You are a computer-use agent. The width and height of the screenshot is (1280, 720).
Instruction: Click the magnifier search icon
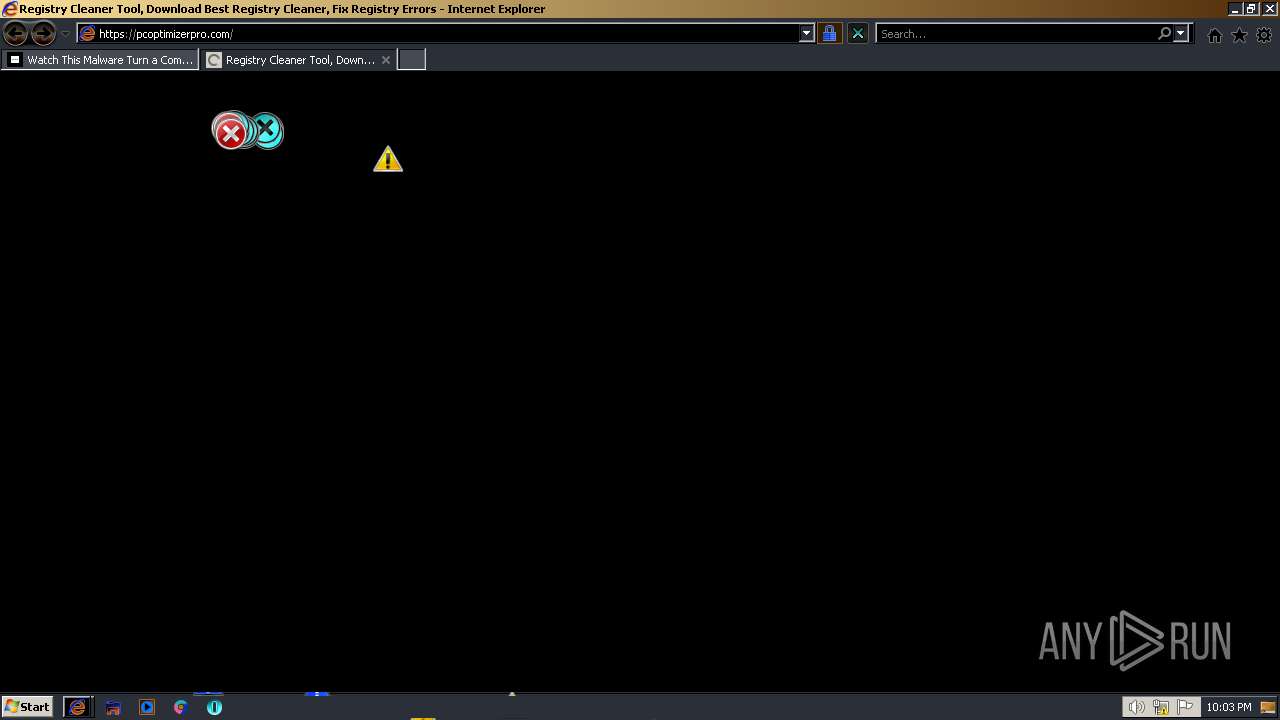pyautogui.click(x=1164, y=34)
